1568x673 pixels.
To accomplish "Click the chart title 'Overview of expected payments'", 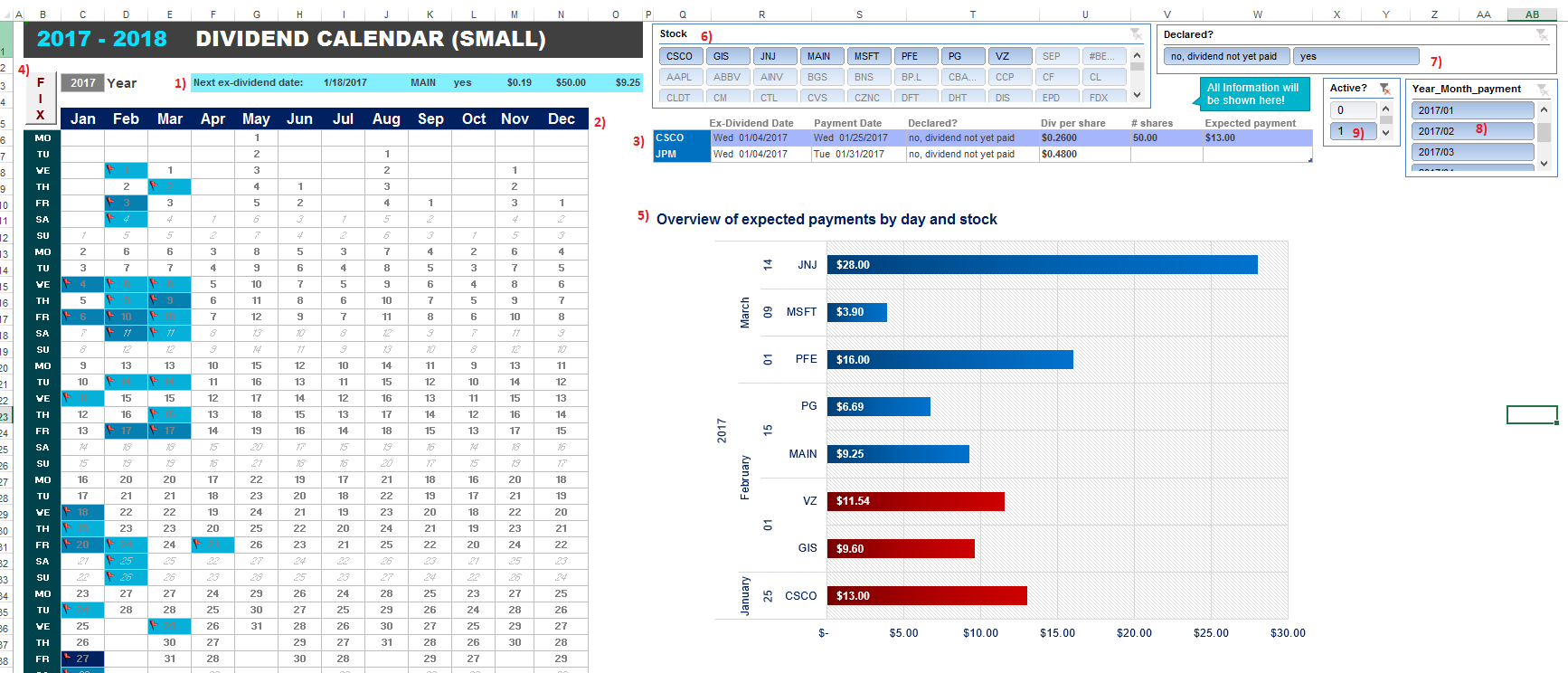I will click(827, 219).
